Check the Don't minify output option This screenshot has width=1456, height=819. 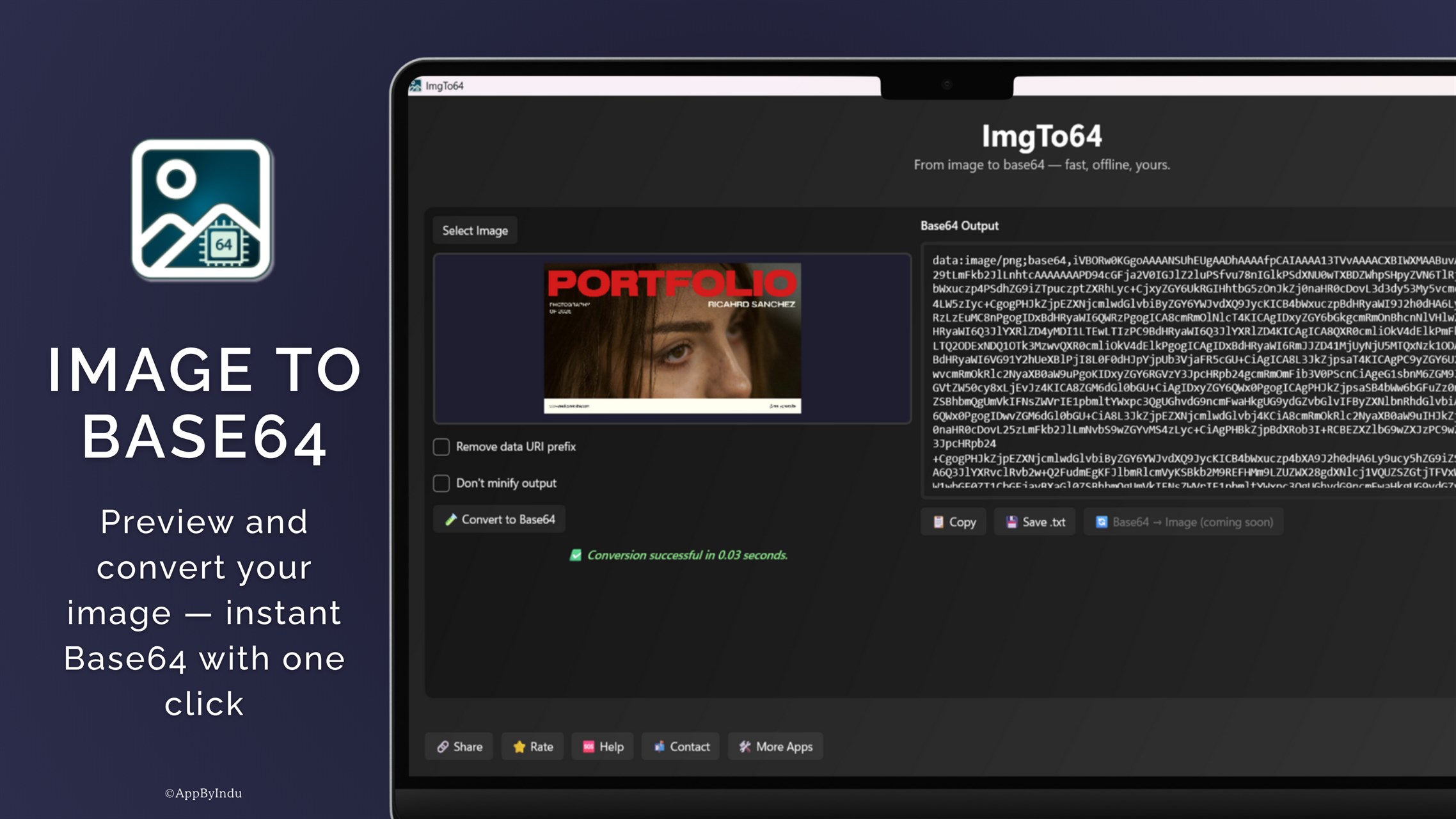[441, 483]
